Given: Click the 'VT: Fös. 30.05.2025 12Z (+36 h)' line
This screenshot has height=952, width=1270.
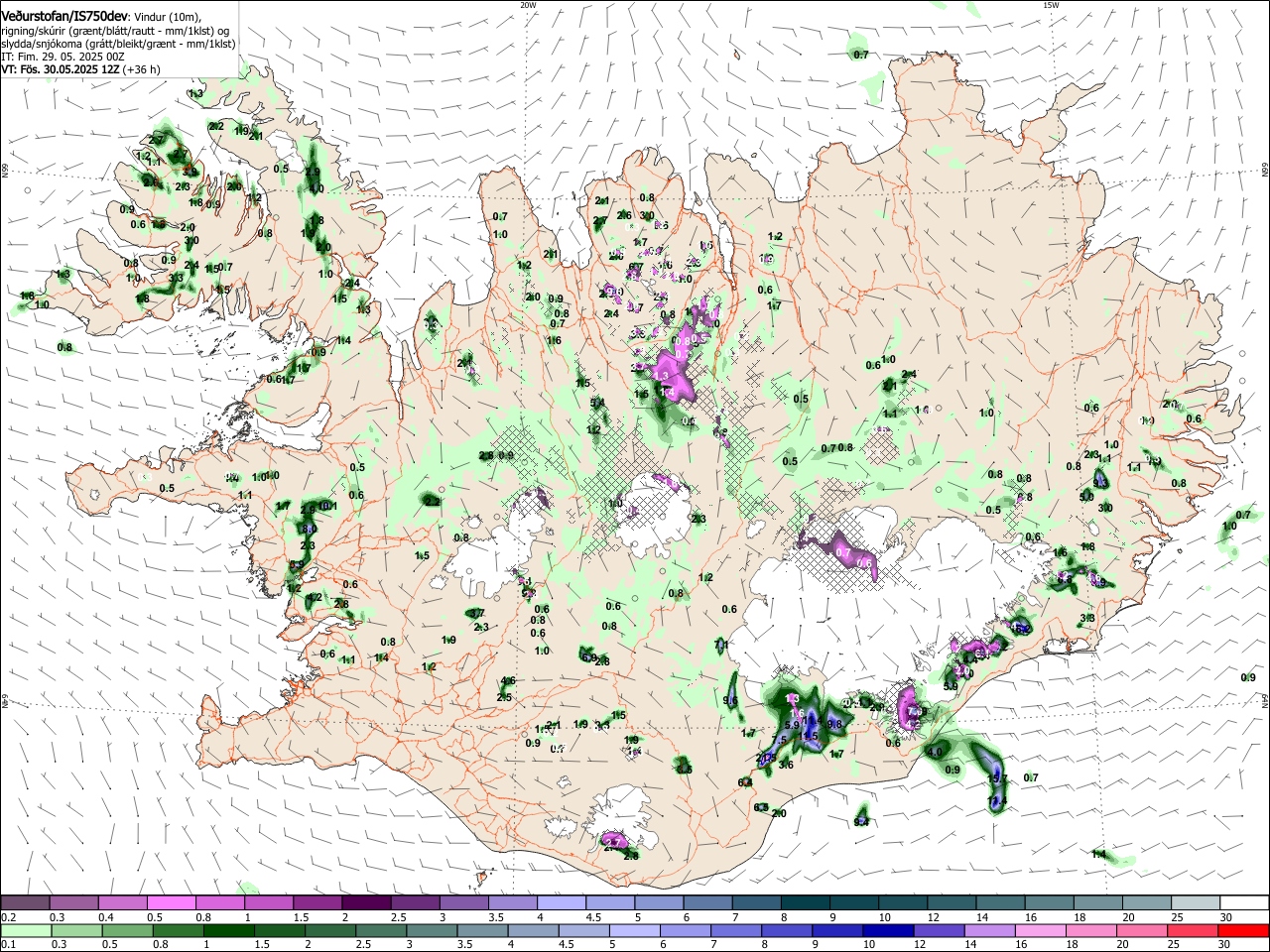Looking at the screenshot, I should (x=80, y=69).
